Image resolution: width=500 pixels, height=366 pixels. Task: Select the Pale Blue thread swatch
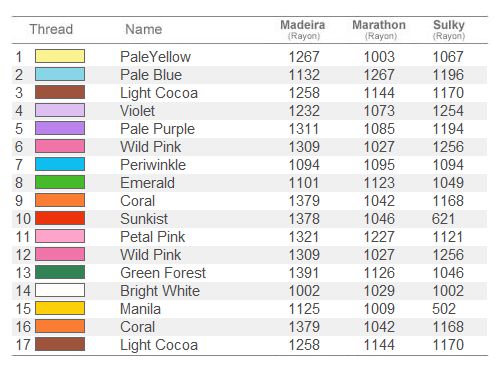(x=60, y=74)
